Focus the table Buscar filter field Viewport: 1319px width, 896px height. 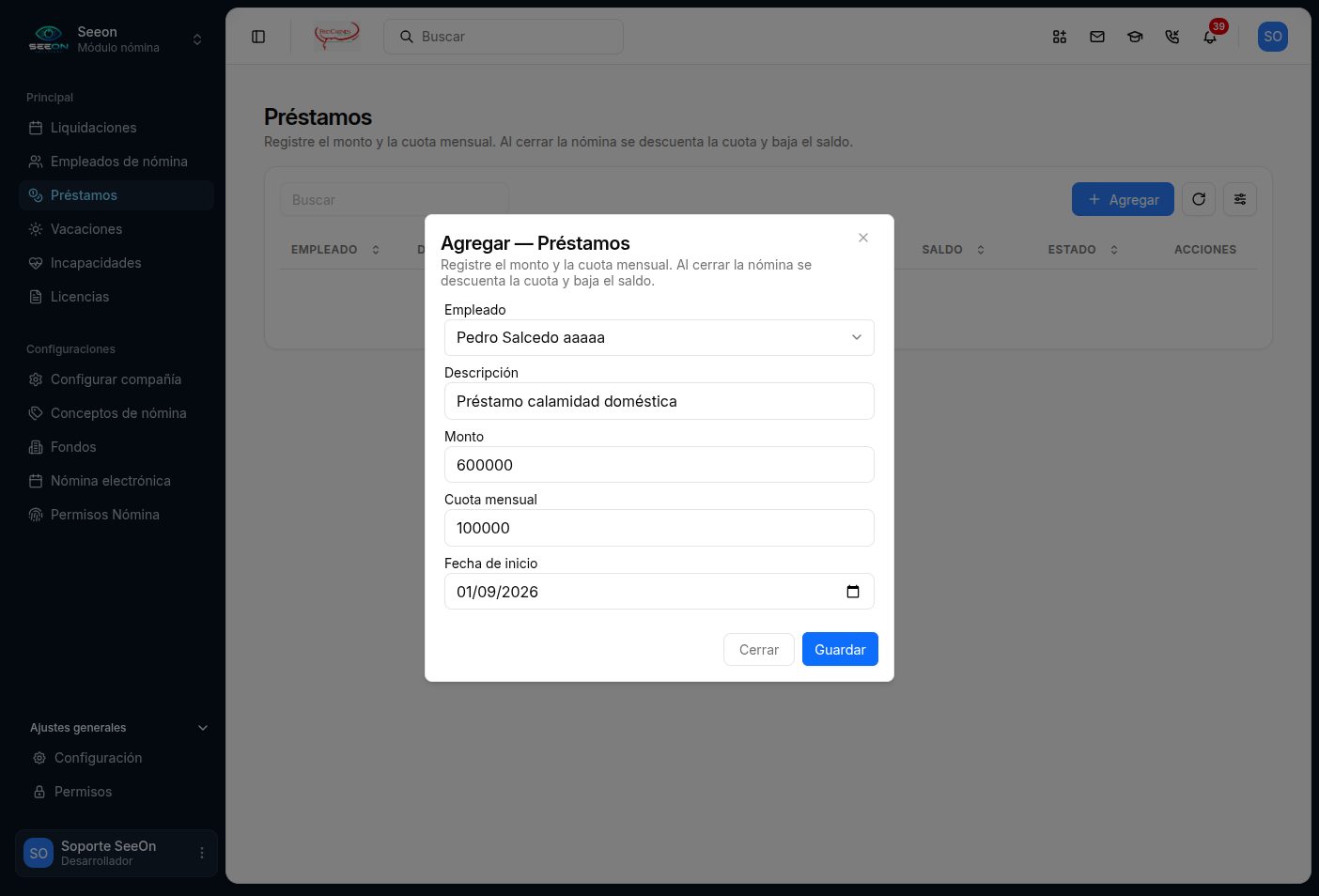pyautogui.click(x=395, y=200)
